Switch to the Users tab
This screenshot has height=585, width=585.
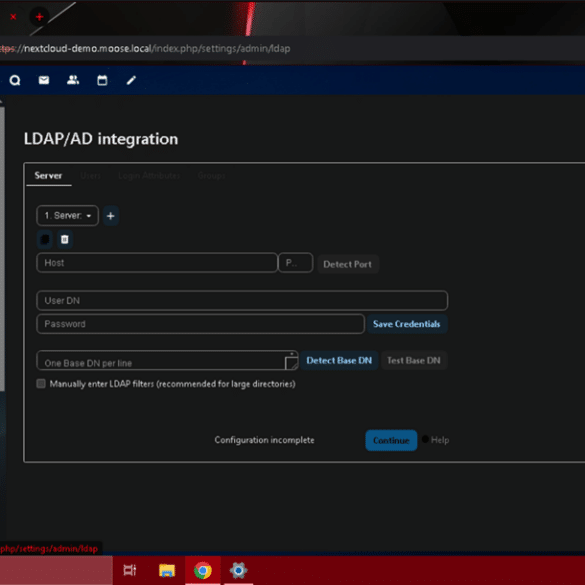(90, 175)
